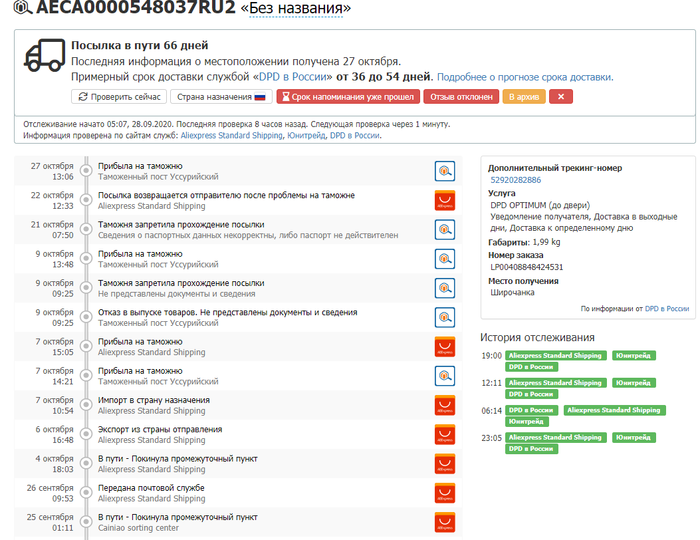Viewport: 700px width, 540px height.
Task: Click AliExpress icon on 'Импорт в страну назначения' row
Action: (x=445, y=405)
